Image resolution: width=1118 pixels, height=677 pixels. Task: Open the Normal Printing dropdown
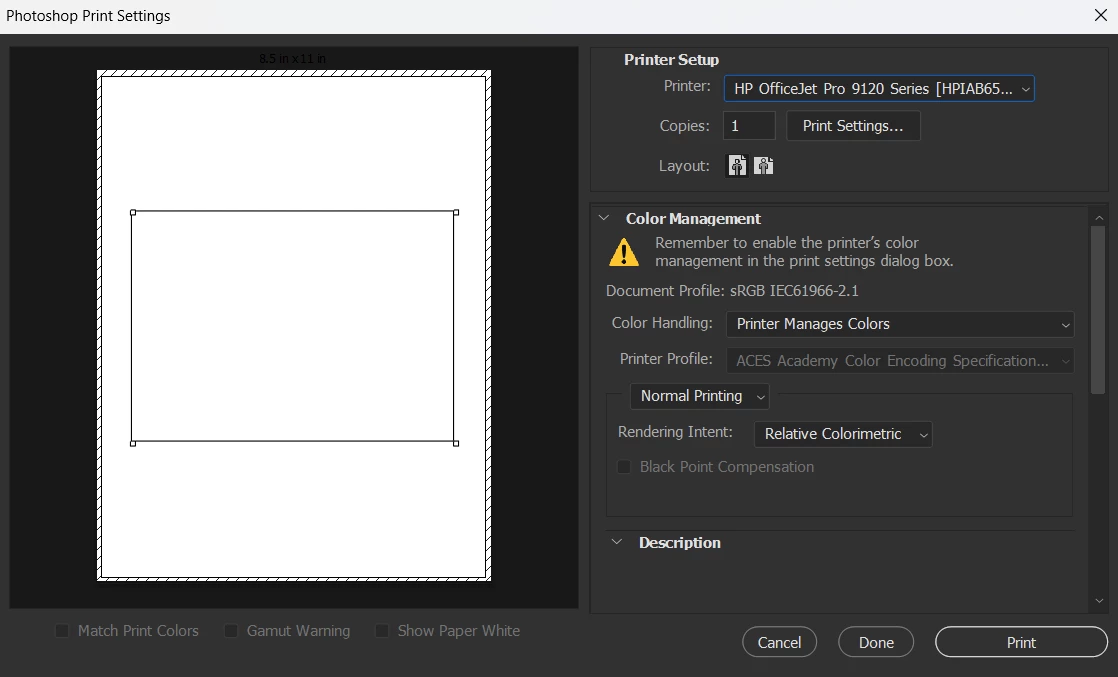[699, 396]
